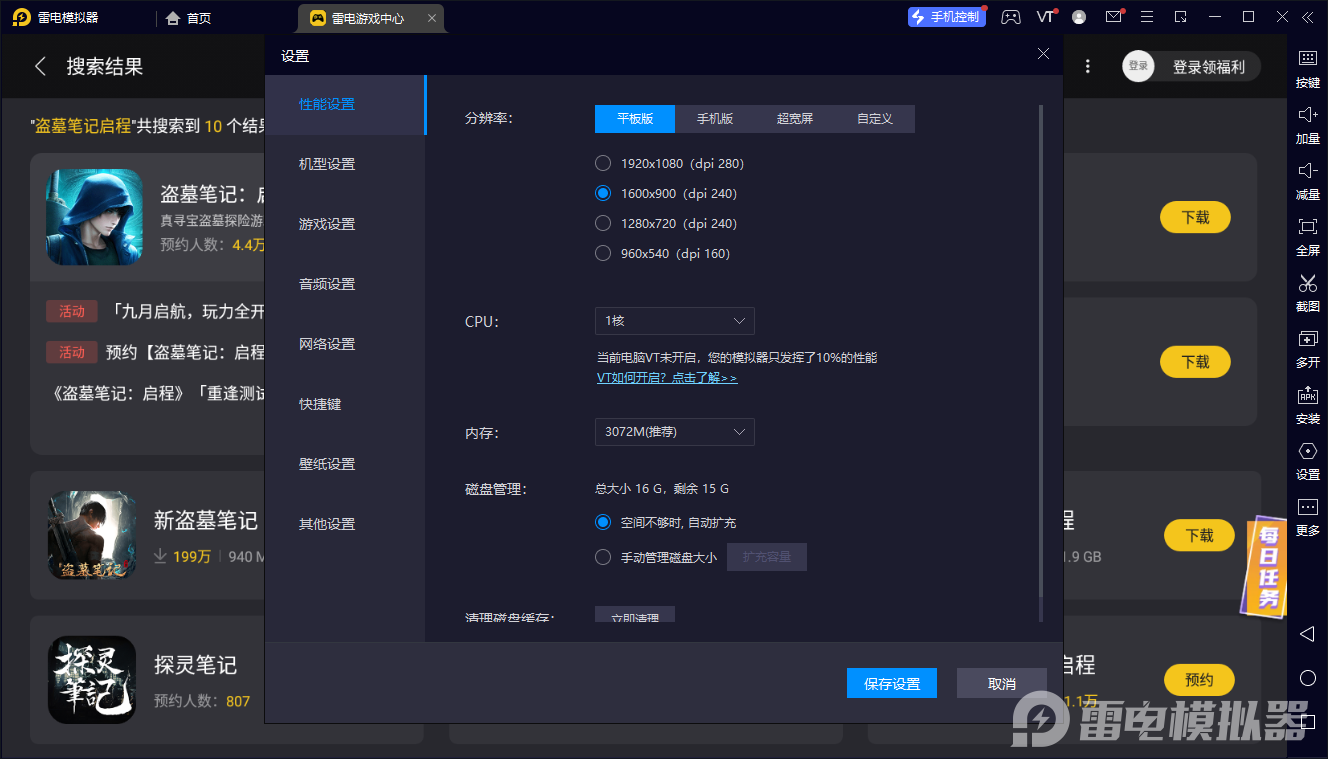The width and height of the screenshot is (1328, 759).
Task: Open the VT enablement help link
Action: (x=666, y=378)
